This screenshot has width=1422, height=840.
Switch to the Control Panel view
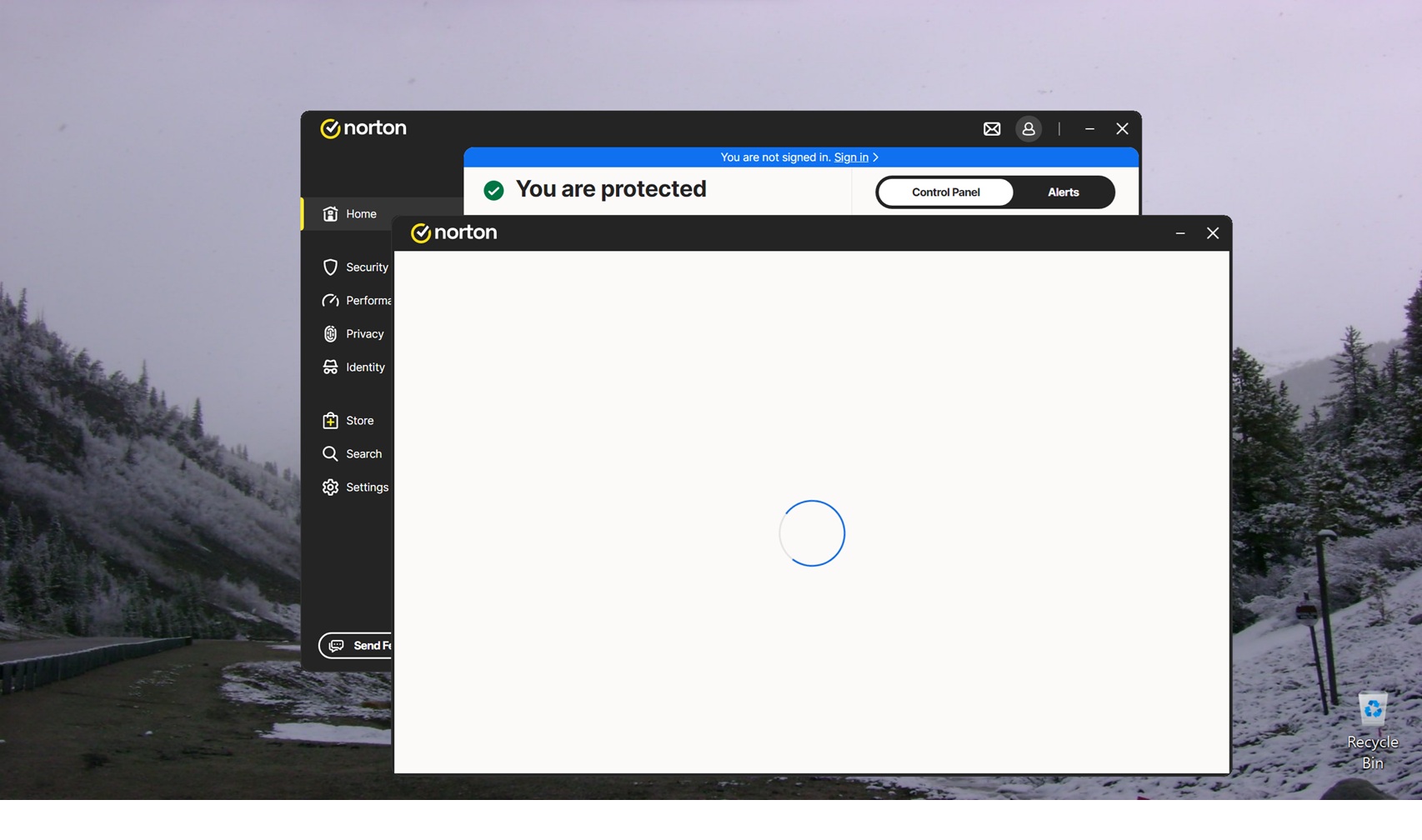coord(945,192)
